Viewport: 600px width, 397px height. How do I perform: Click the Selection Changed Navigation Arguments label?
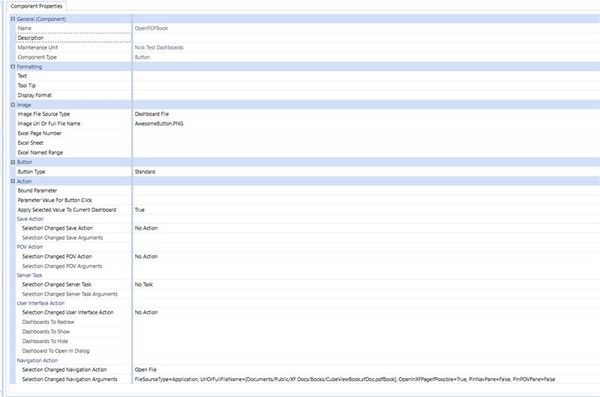(x=70, y=379)
